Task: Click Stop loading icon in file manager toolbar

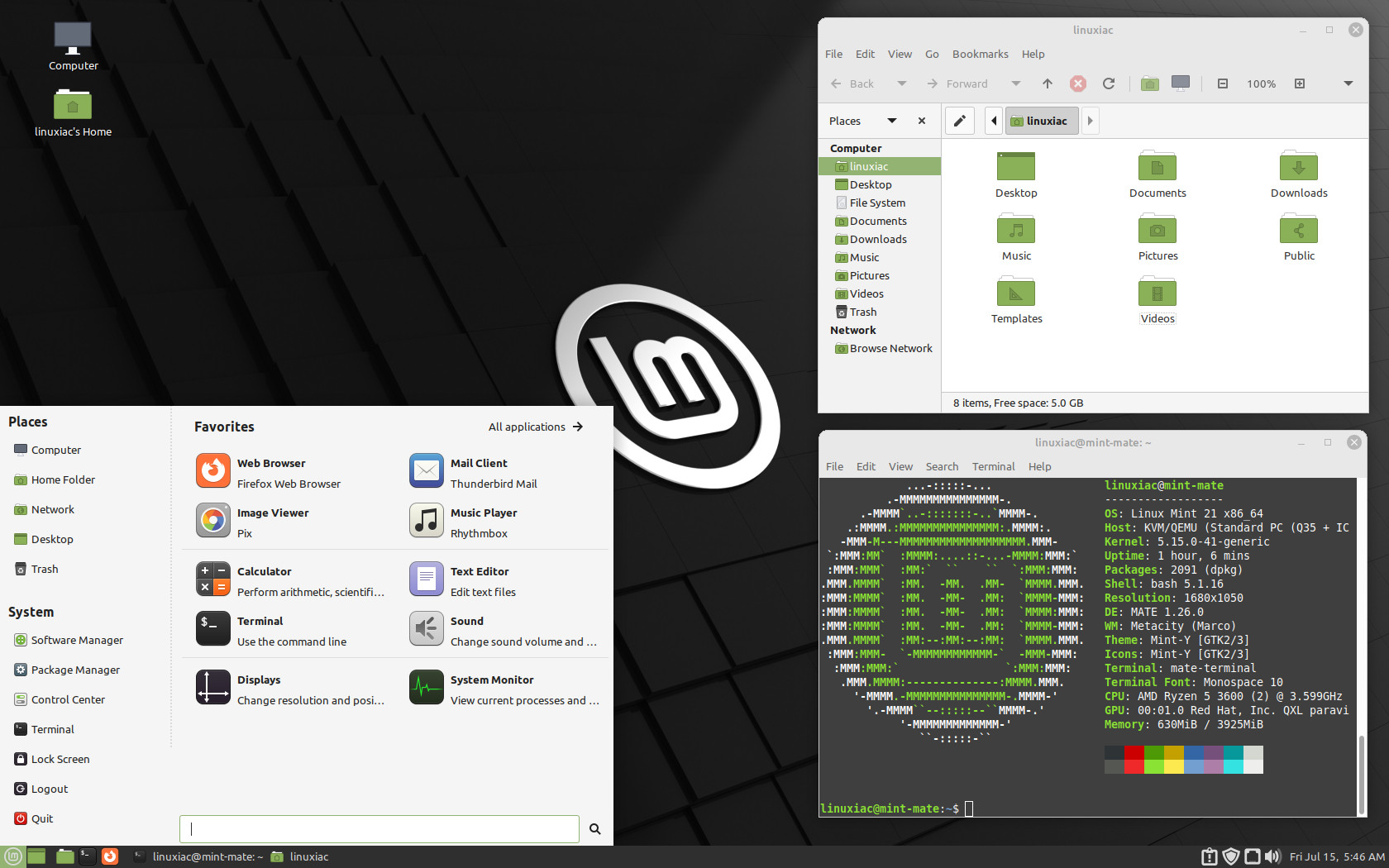Action: pyautogui.click(x=1078, y=83)
